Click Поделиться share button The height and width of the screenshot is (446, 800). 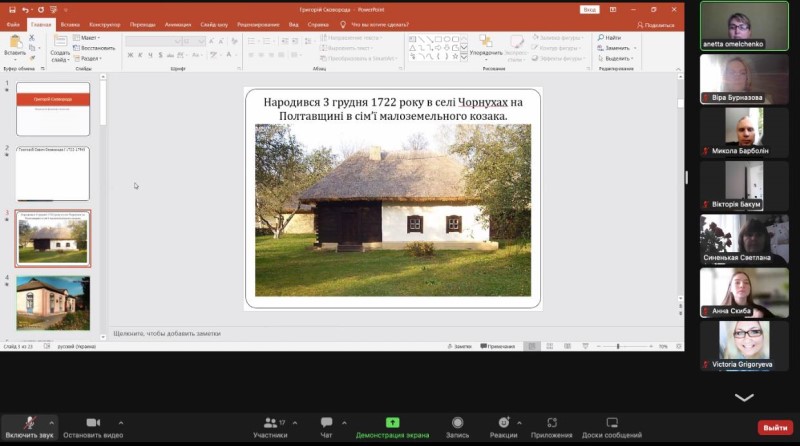coord(656,24)
